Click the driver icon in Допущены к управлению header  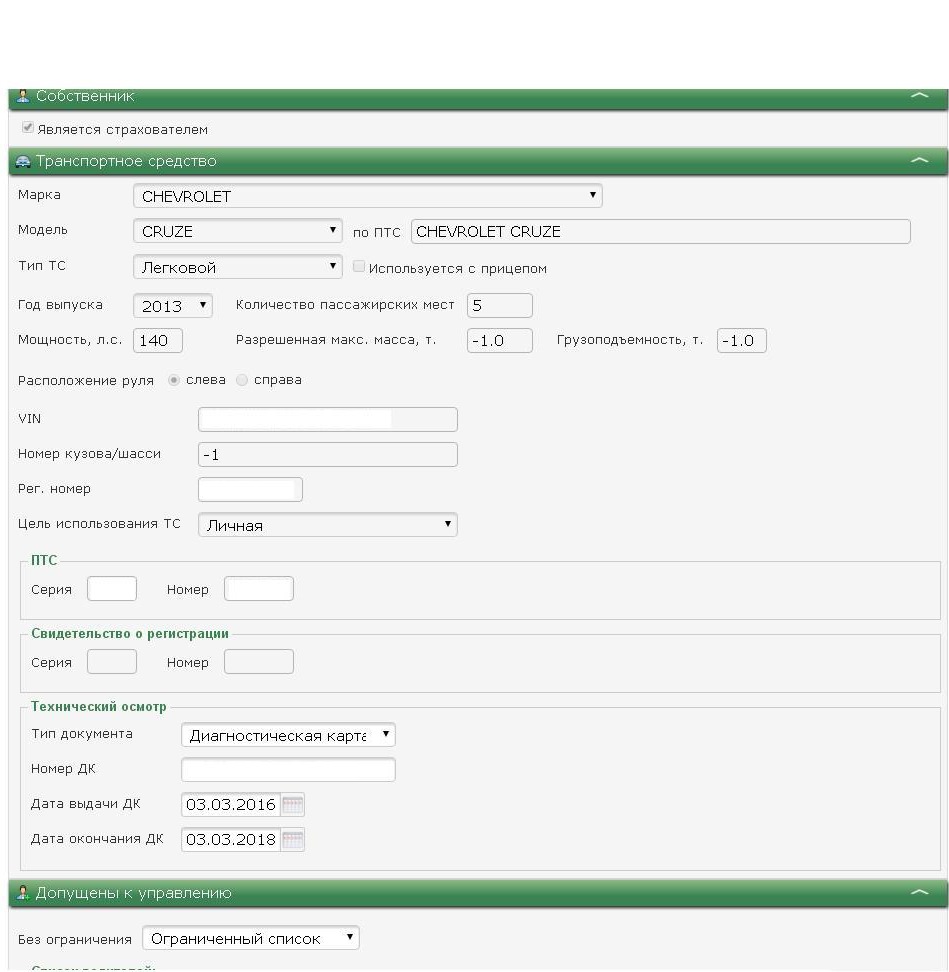23,893
